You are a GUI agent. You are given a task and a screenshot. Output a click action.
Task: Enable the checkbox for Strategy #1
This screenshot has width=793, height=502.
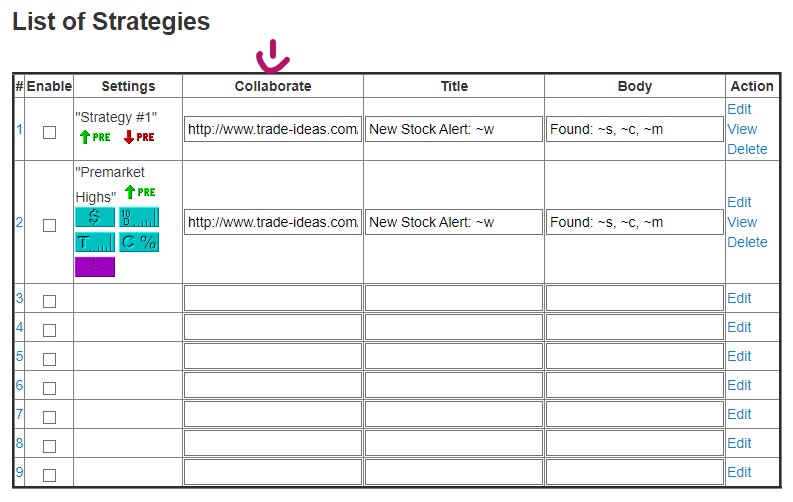[x=50, y=132]
